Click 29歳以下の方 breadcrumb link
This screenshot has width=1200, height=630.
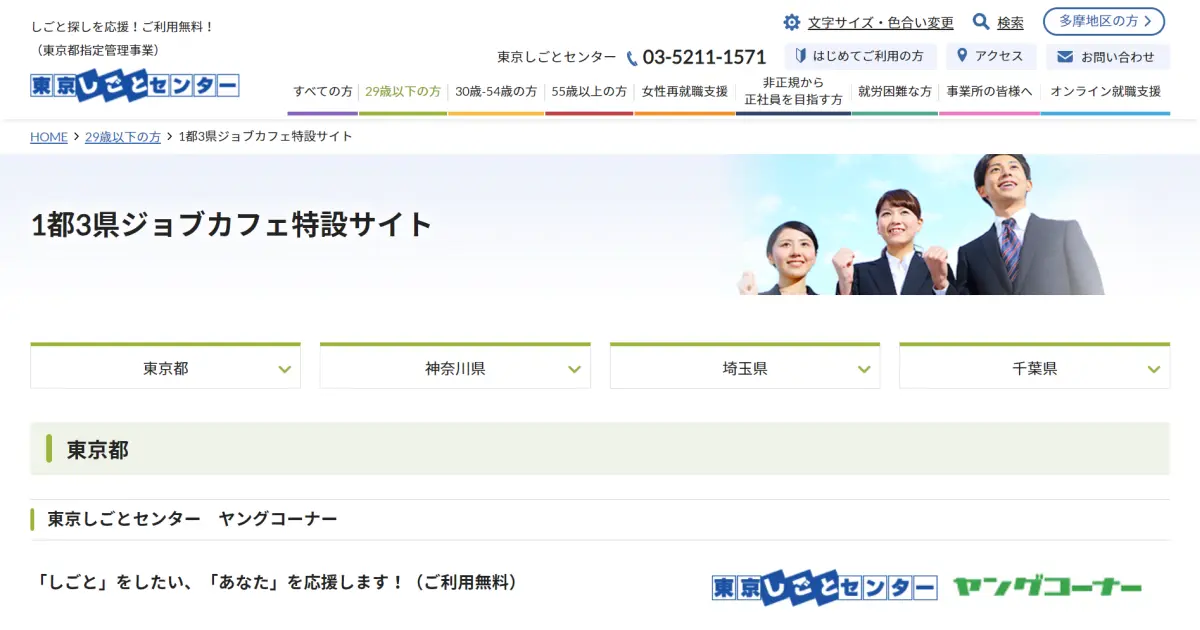pyautogui.click(x=123, y=137)
